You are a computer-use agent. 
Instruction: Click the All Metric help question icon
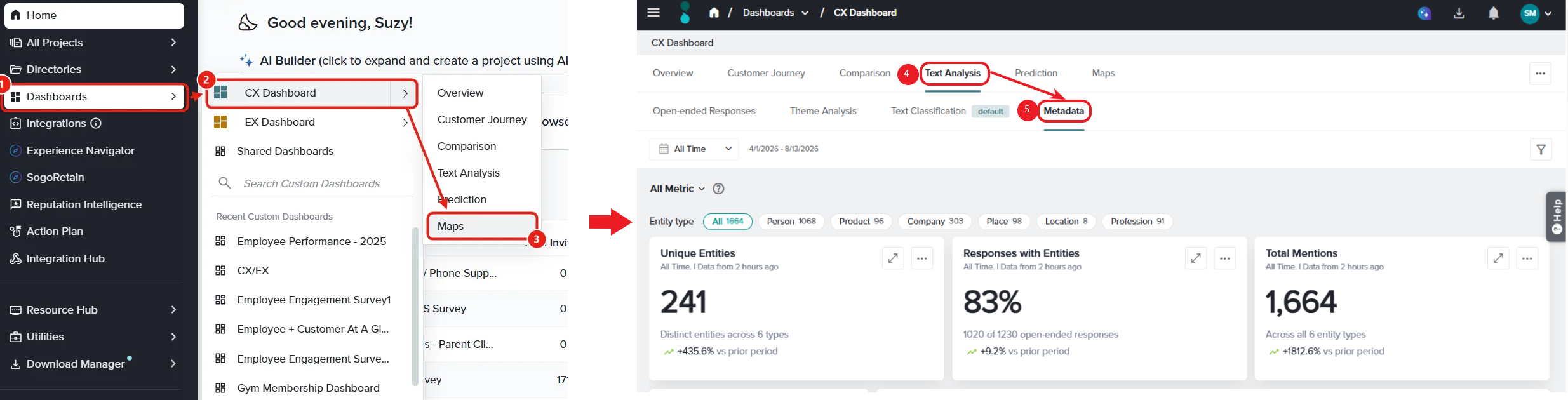click(718, 189)
